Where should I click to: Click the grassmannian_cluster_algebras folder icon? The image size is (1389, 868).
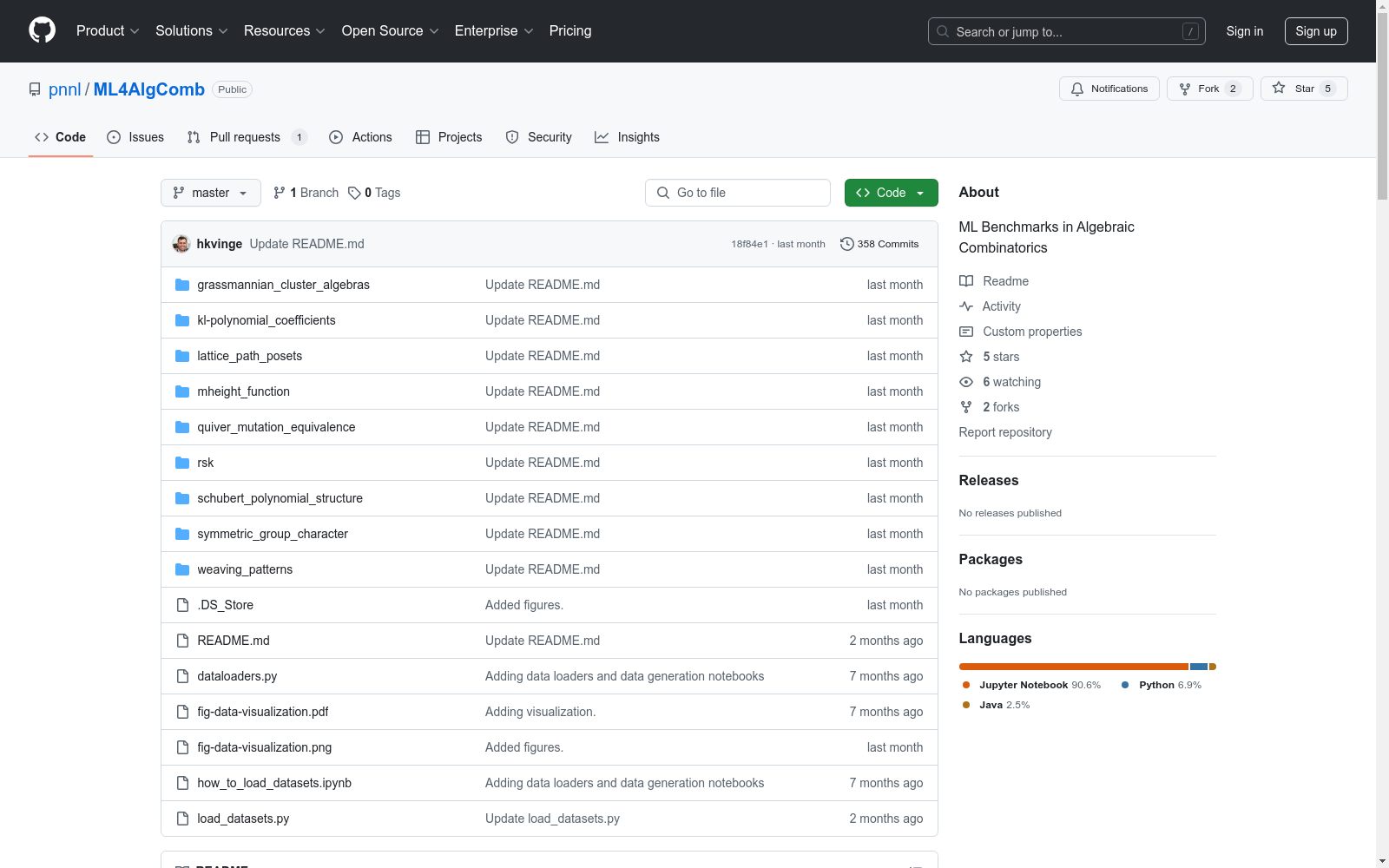182,285
